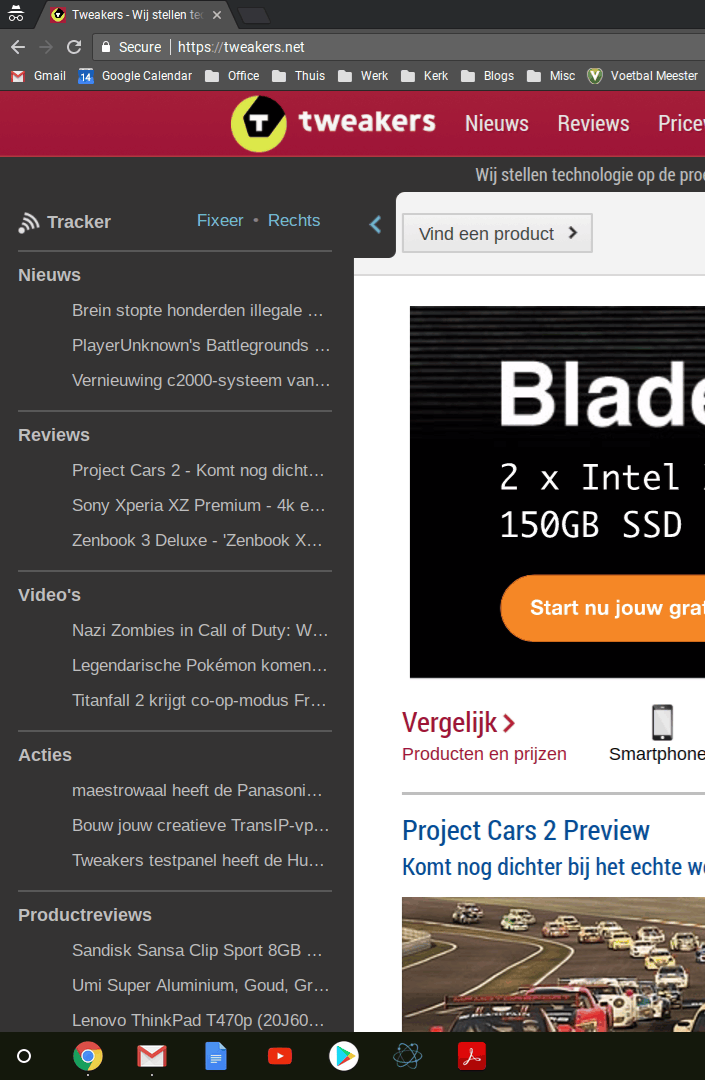Open the Chrome OS launcher circle
Image resolution: width=705 pixels, height=1080 pixels.
[x=25, y=1056]
